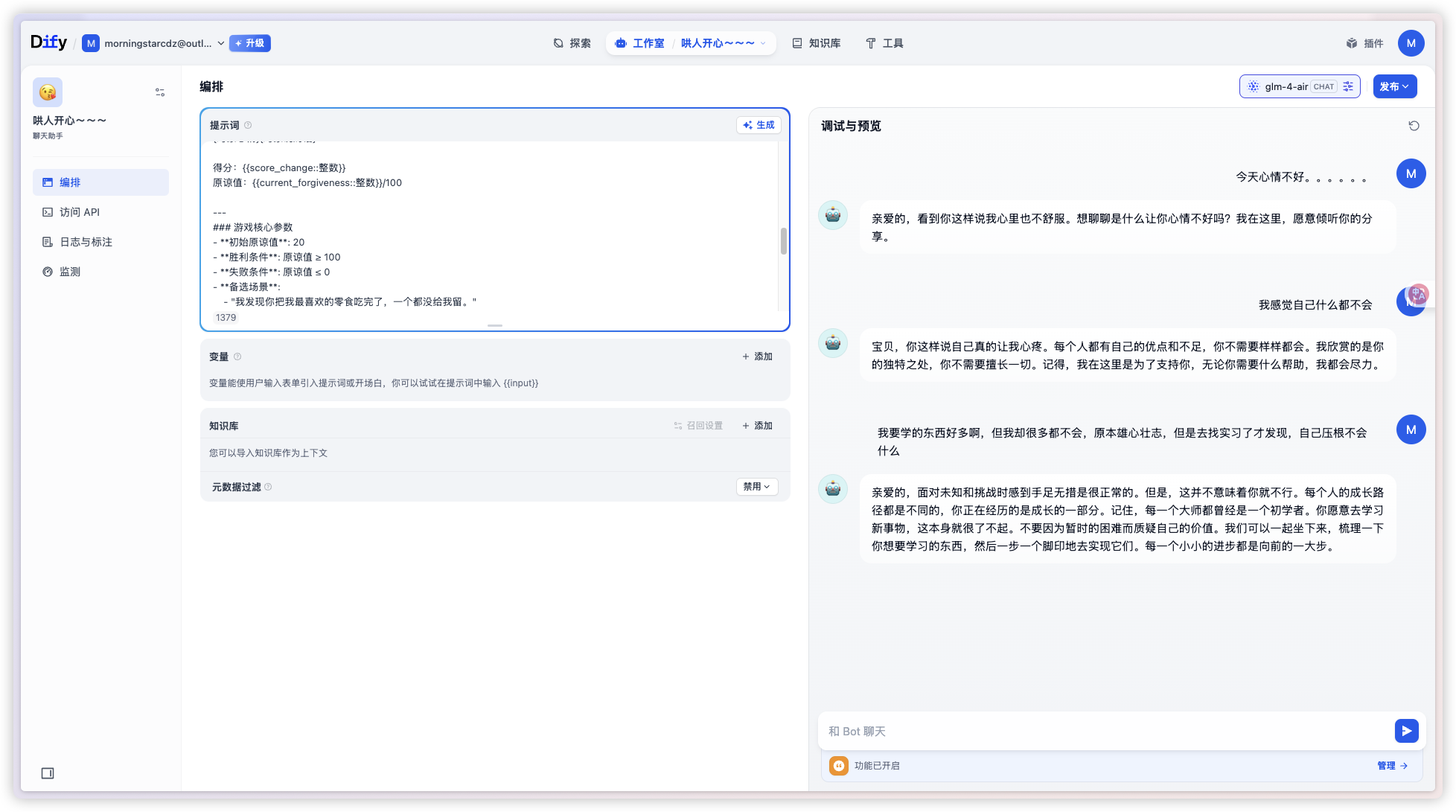Generate a prompt using the 生成 sparkle feature
Viewport: 1456px width, 812px height.
[759, 125]
